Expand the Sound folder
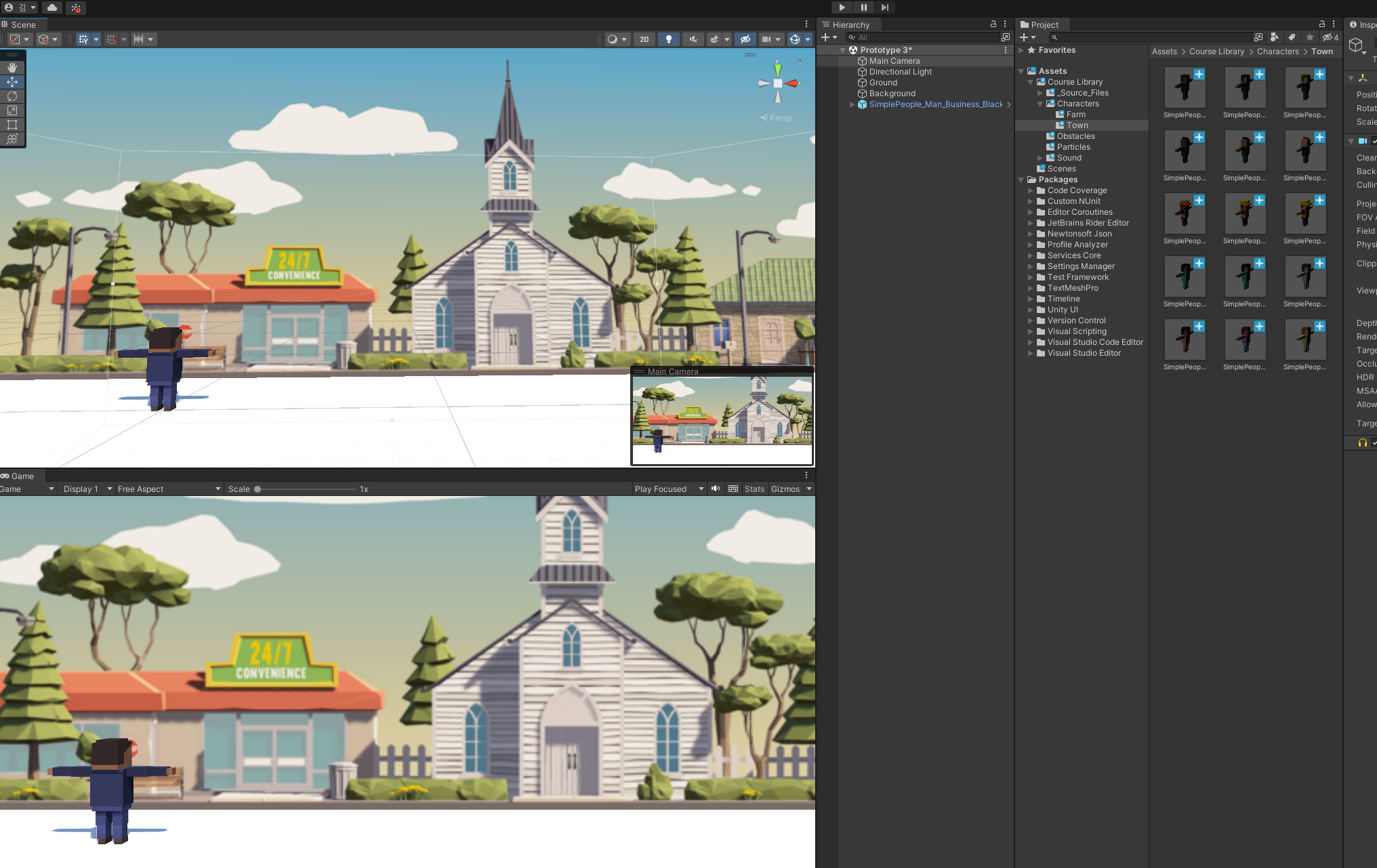Viewport: 1377px width, 868px height. coord(1040,158)
